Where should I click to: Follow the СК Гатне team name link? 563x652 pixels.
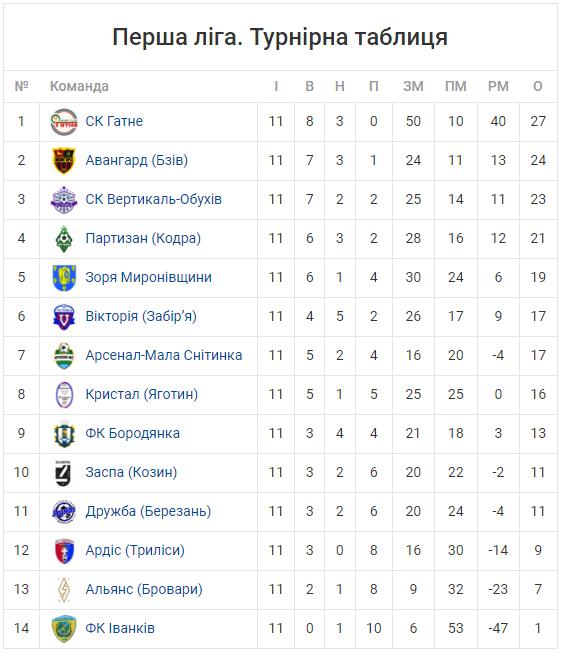click(114, 121)
